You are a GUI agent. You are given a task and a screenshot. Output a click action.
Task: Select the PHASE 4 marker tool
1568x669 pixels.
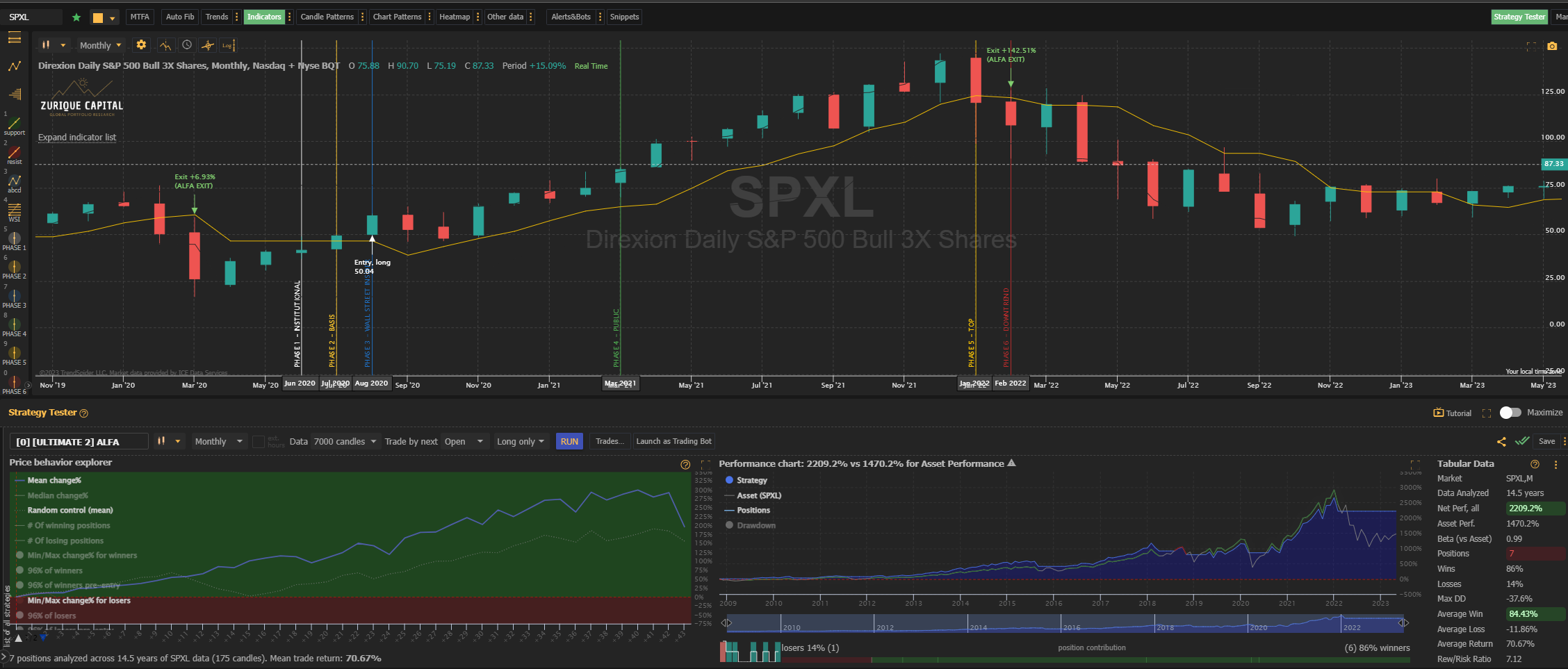point(15,327)
